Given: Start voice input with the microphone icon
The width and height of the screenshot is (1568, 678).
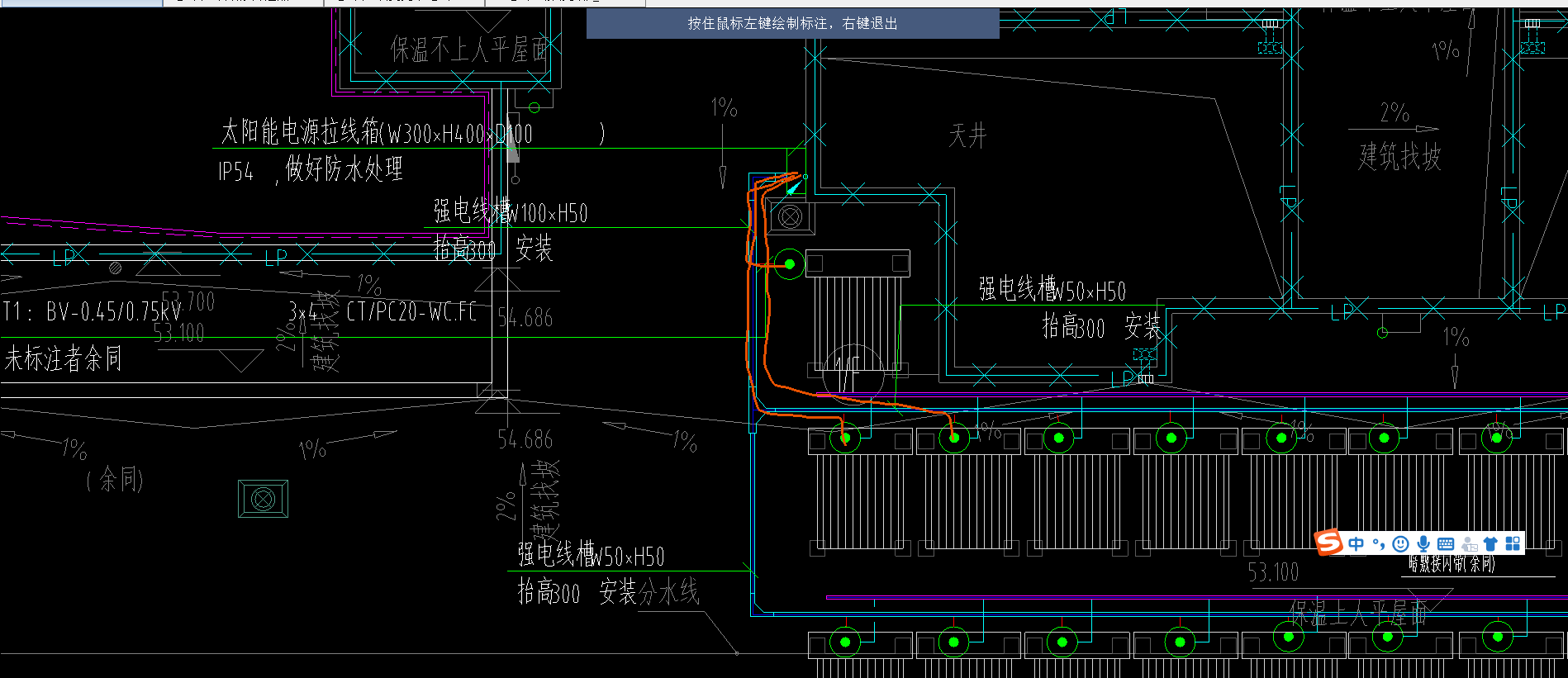Looking at the screenshot, I should tap(1423, 543).
